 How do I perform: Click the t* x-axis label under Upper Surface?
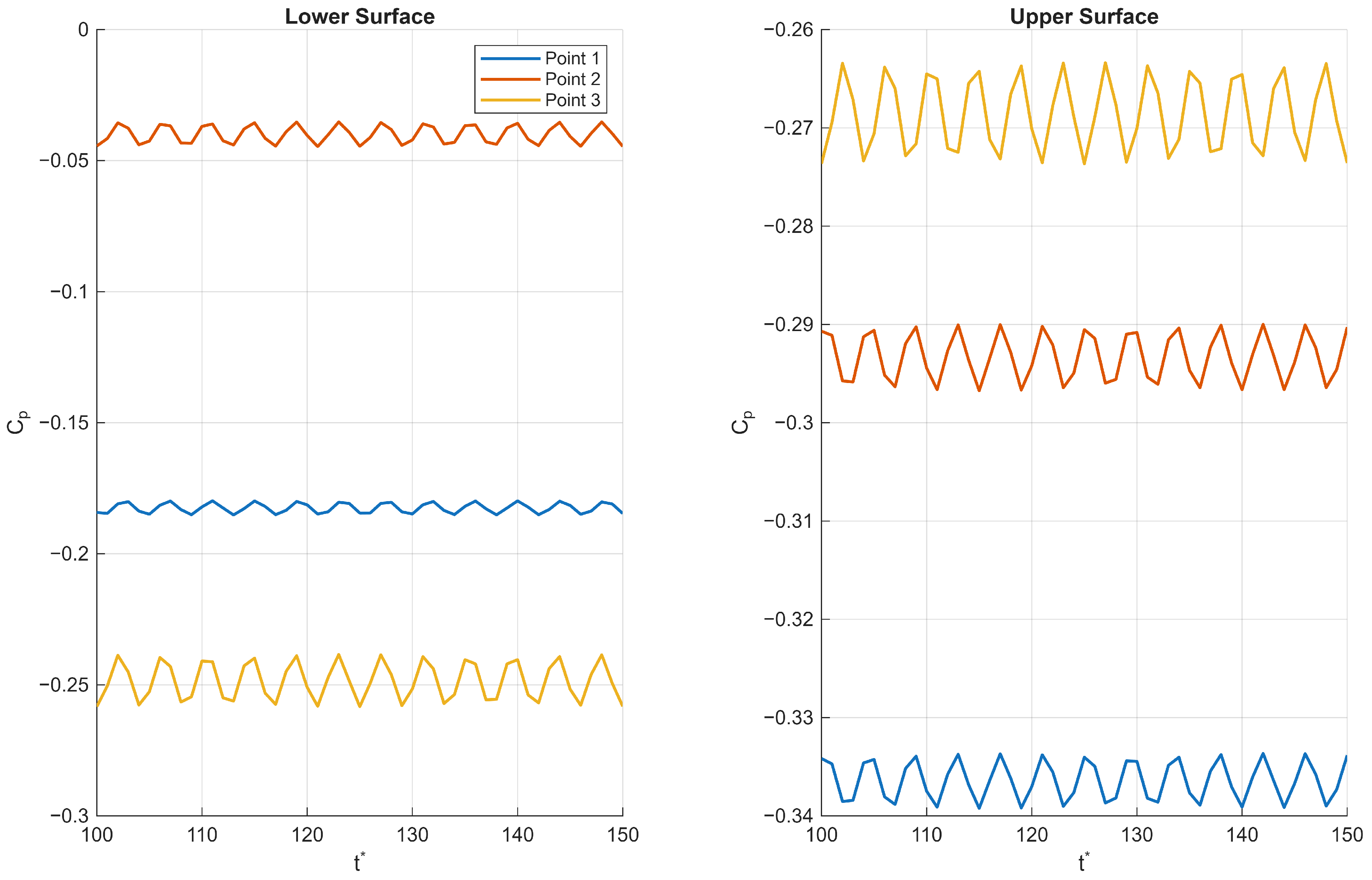1083,862
